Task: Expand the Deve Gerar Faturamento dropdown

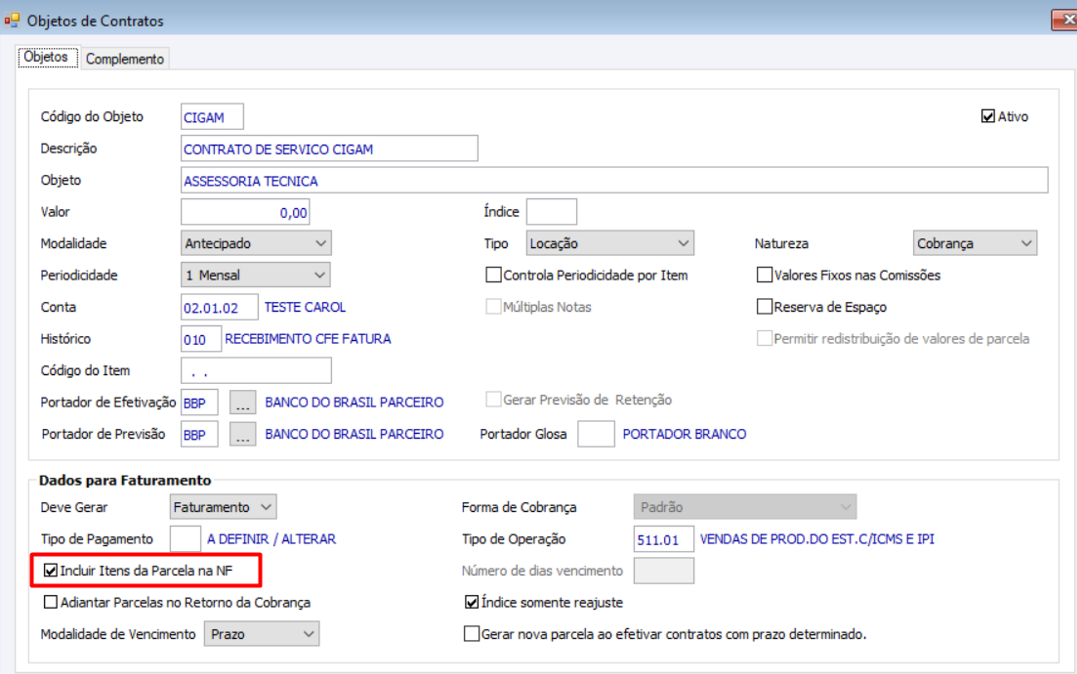Action: click(223, 507)
